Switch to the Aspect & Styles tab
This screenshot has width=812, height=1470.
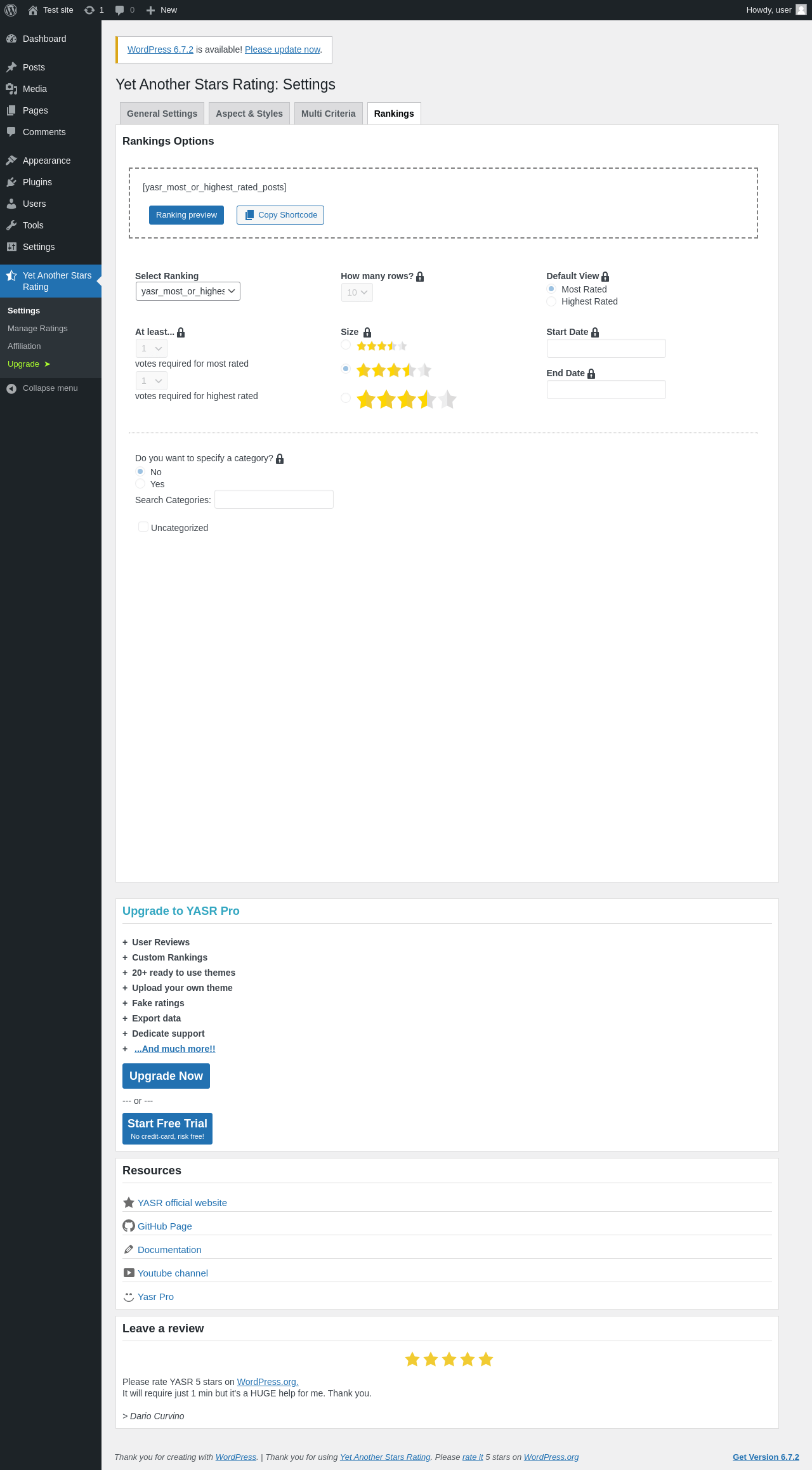point(249,114)
